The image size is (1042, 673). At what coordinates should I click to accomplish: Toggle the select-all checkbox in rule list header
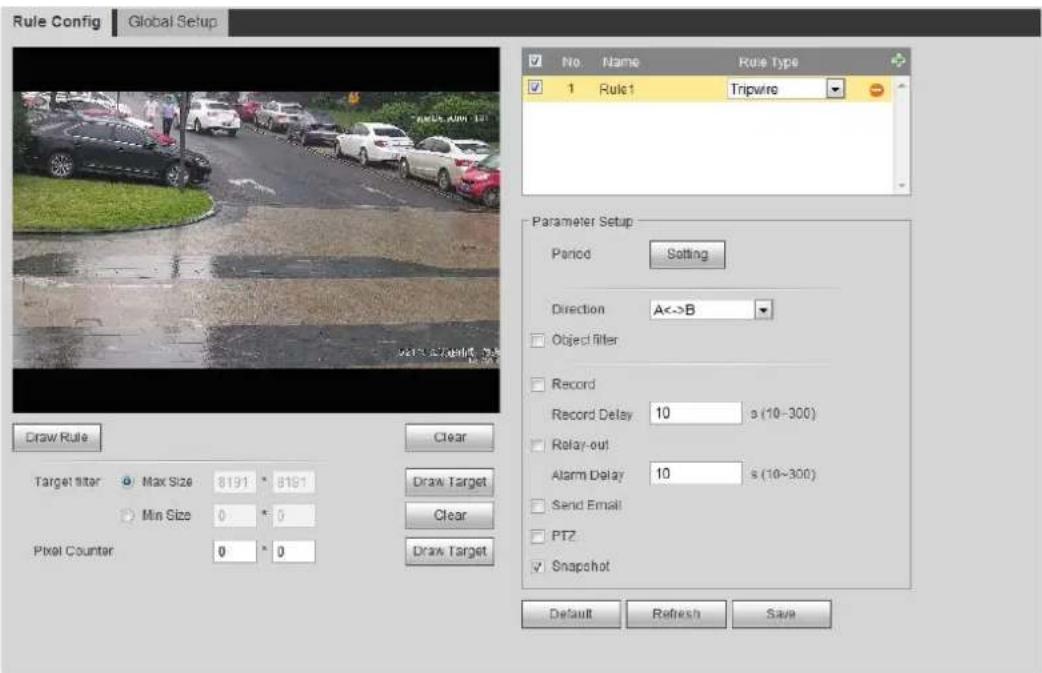click(535, 61)
